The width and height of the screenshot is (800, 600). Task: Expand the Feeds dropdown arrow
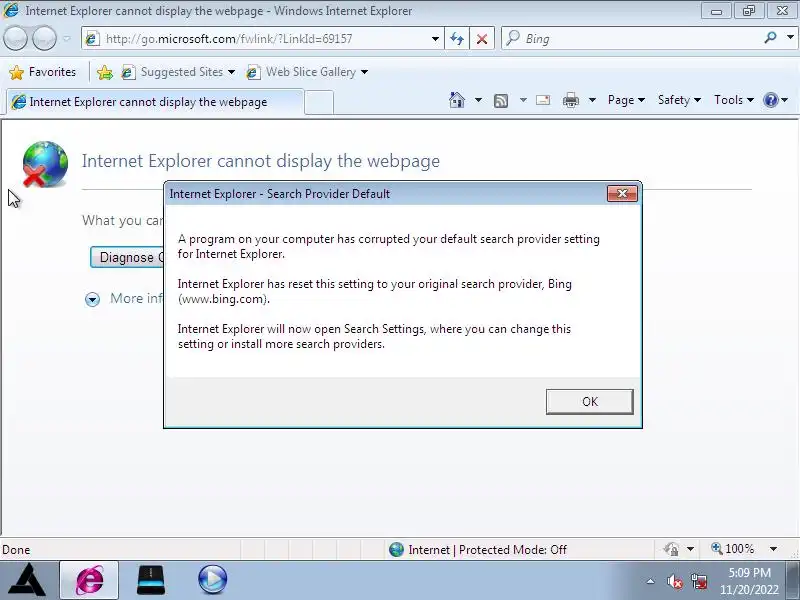click(523, 100)
